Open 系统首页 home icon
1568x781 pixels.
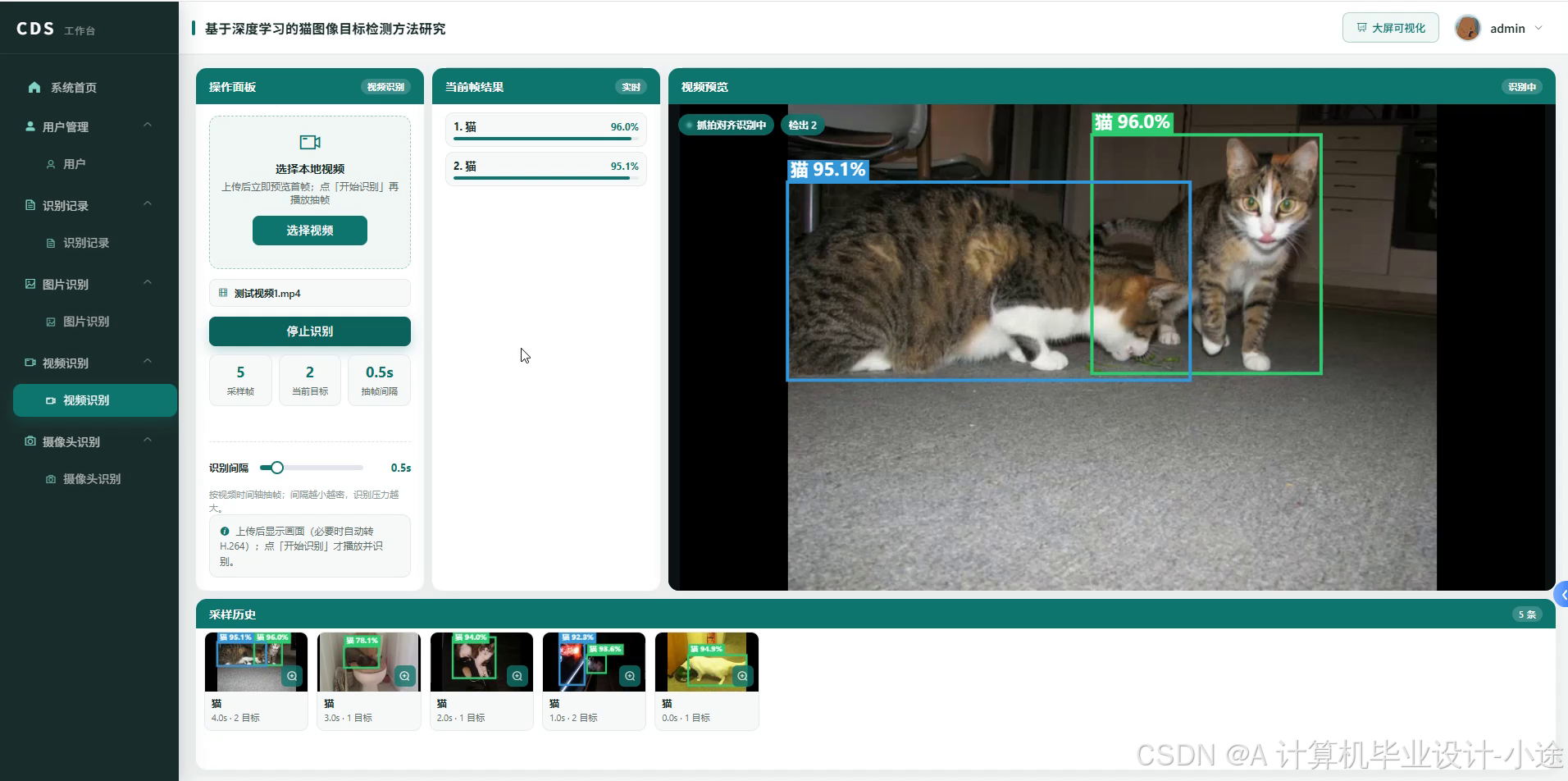point(34,87)
